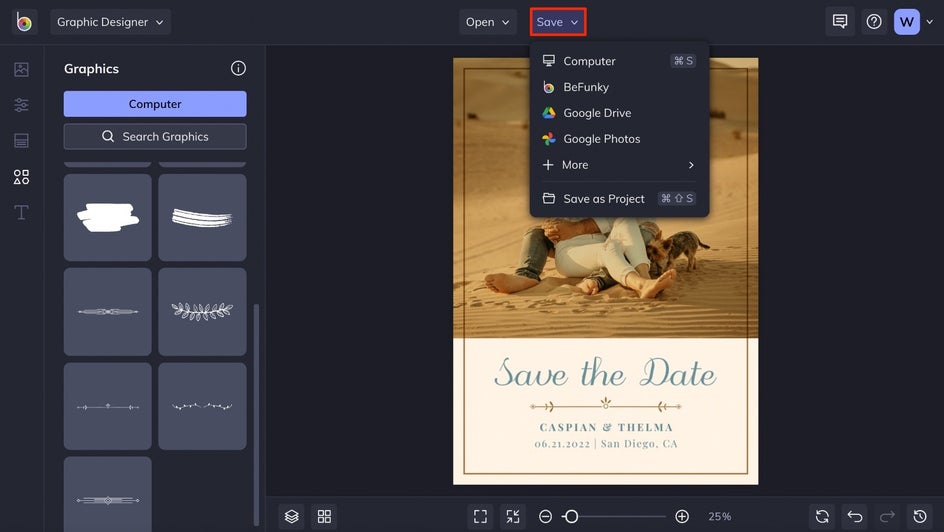Select the Text tool in sidebar

[21, 213]
